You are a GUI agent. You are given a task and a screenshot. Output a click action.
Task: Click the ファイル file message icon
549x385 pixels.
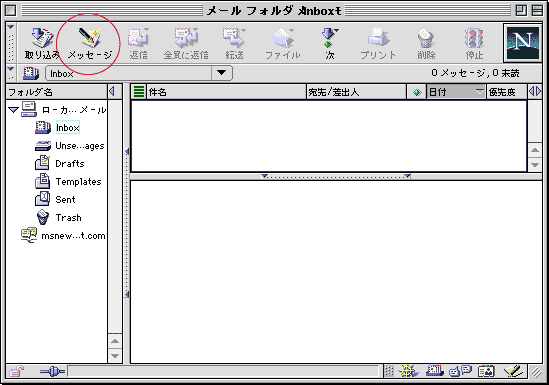tap(283, 38)
